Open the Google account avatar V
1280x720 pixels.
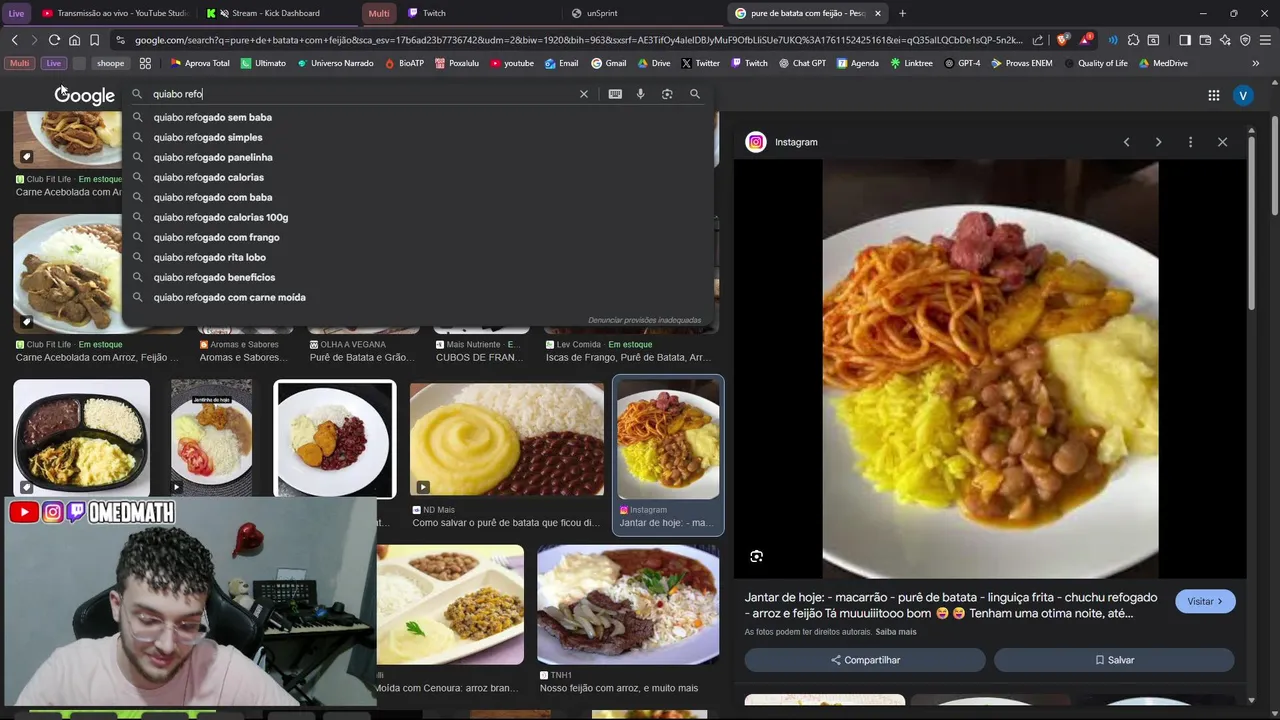[x=1243, y=95]
